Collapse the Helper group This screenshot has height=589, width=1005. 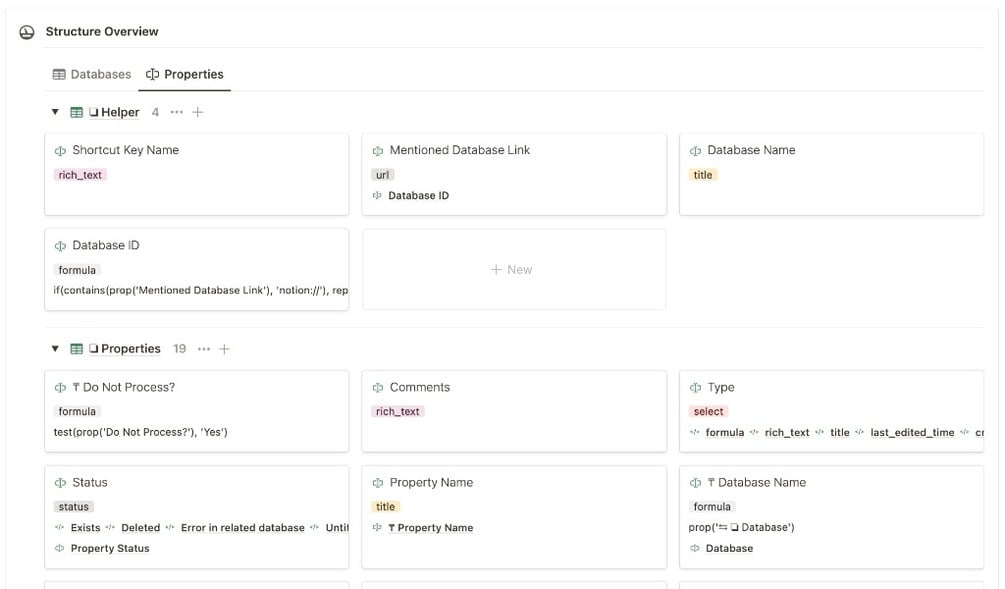coord(55,112)
